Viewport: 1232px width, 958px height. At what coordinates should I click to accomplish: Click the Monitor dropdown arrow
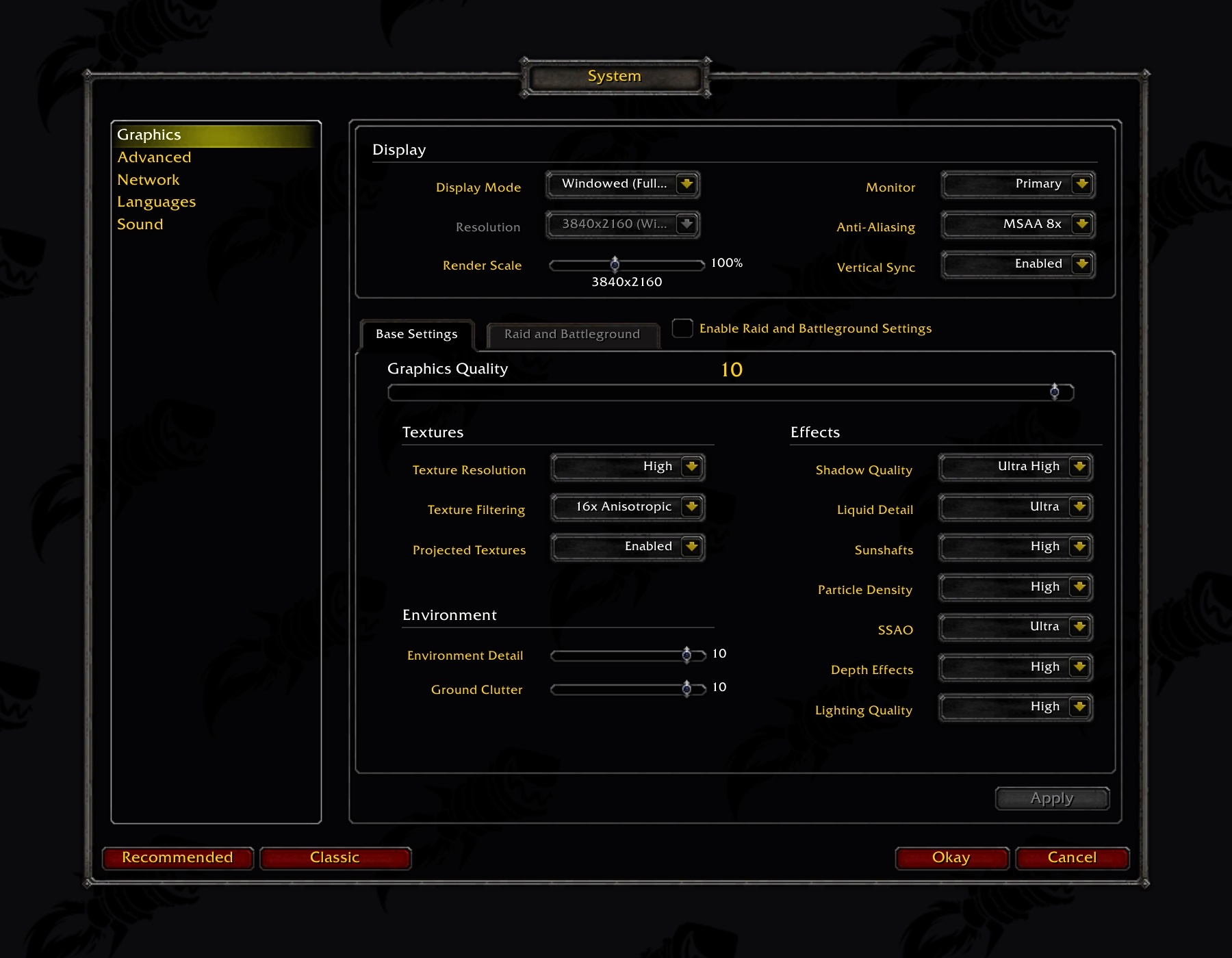[x=1081, y=184]
